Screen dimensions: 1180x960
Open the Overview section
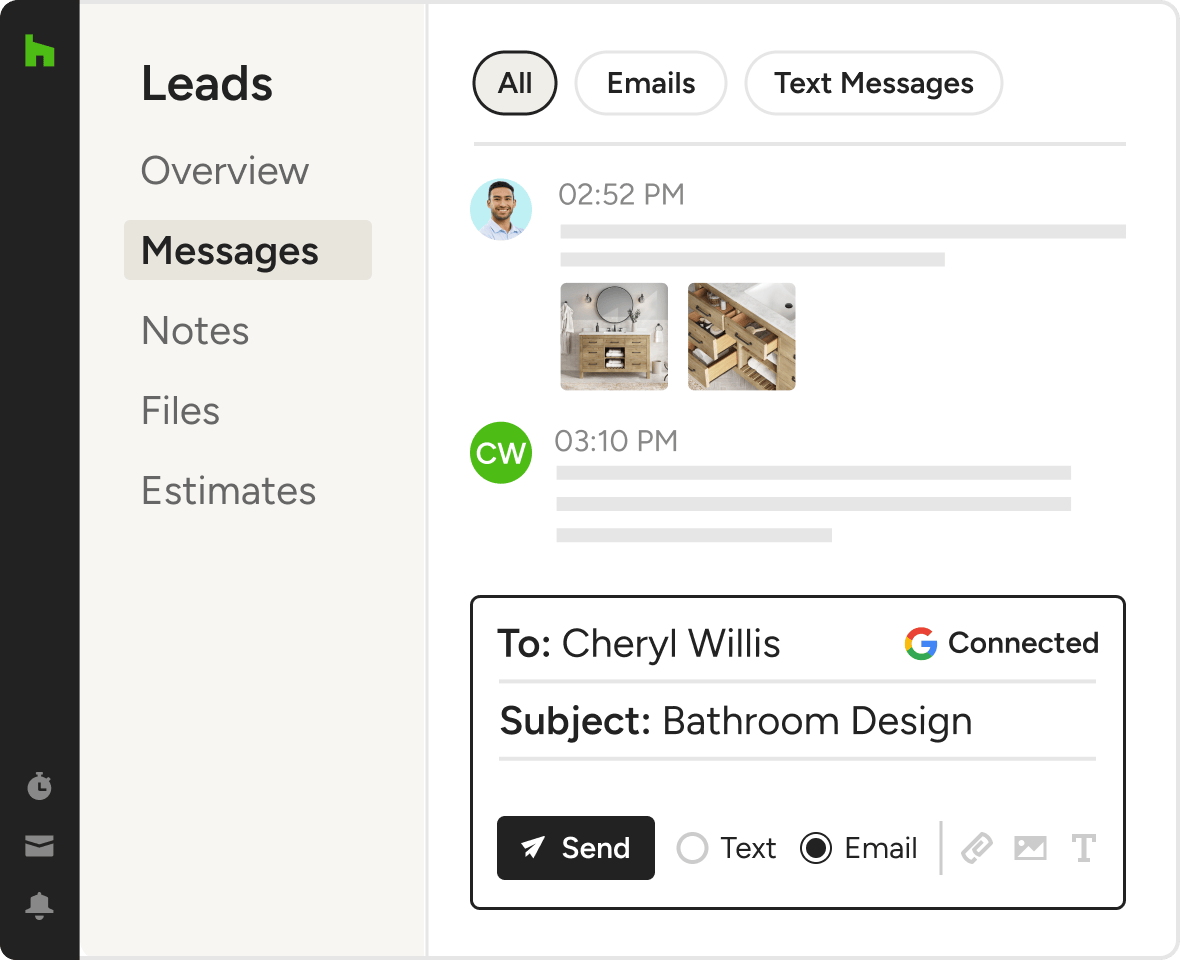tap(225, 171)
